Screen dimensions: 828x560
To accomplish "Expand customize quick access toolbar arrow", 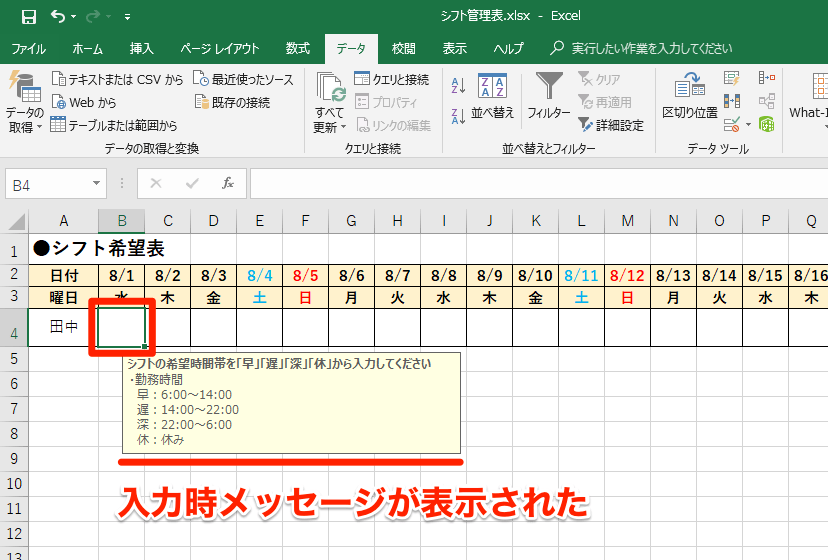I will pyautogui.click(x=127, y=17).
